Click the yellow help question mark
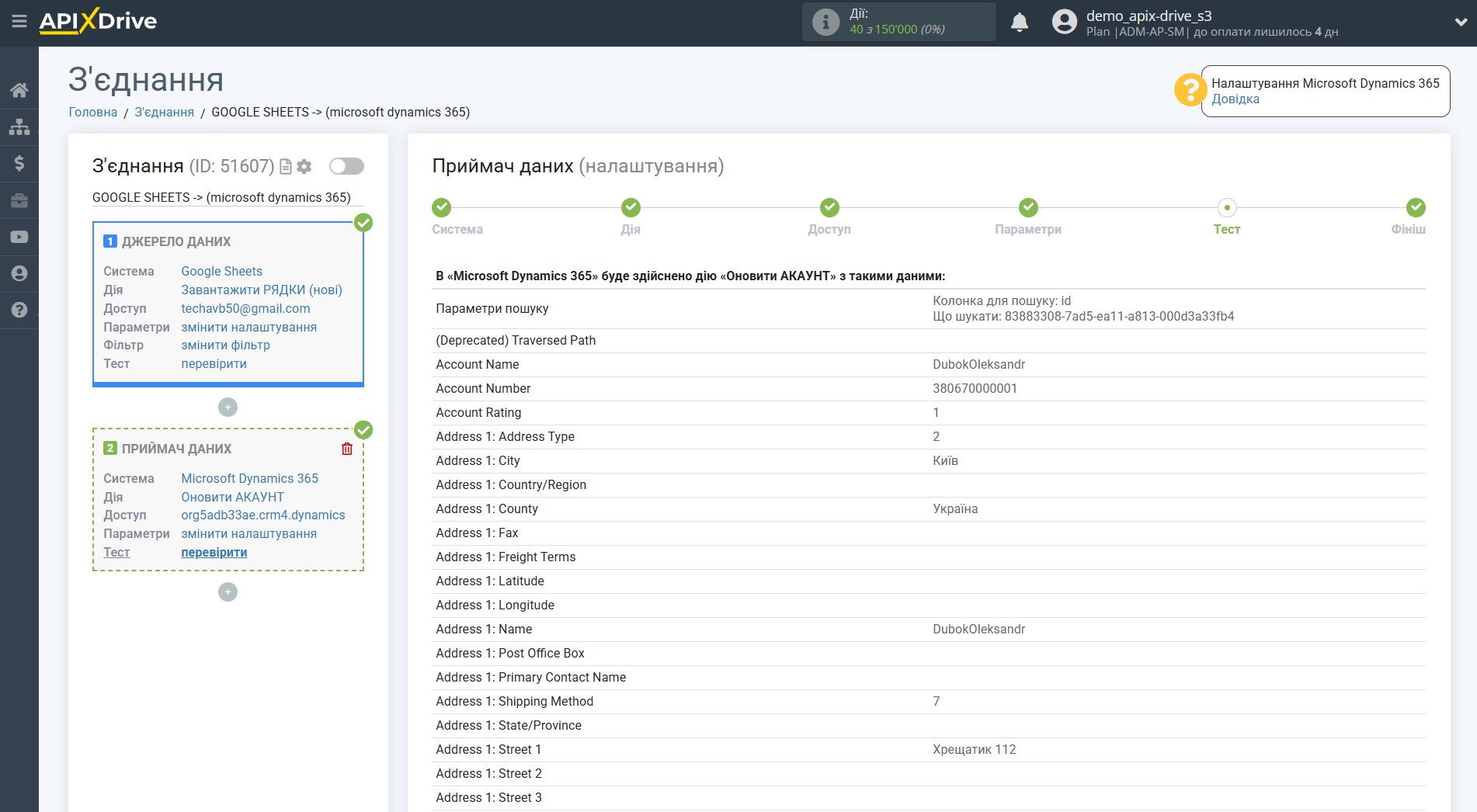Screen dimensions: 1477x812 click(1189, 90)
